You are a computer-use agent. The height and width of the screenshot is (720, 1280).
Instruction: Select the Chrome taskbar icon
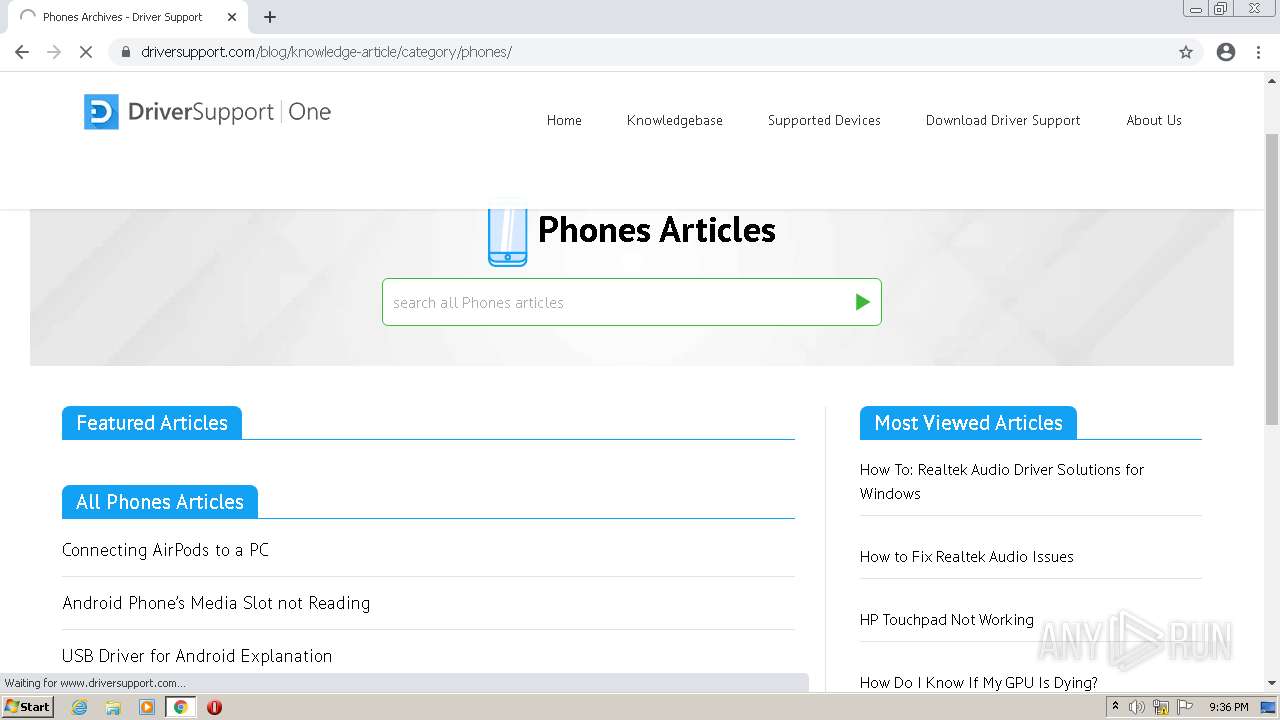click(x=181, y=707)
